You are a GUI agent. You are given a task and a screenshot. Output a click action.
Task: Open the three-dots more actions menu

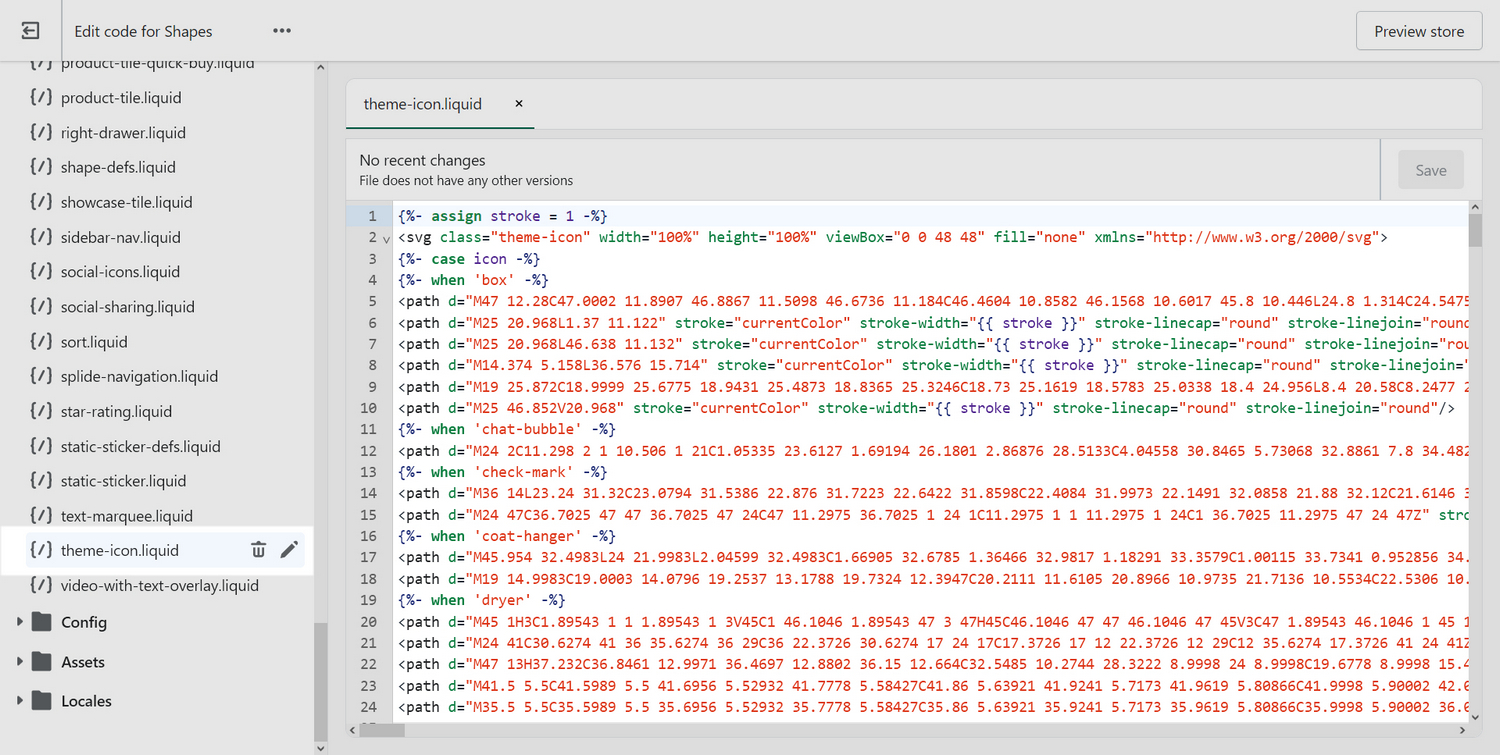(282, 31)
